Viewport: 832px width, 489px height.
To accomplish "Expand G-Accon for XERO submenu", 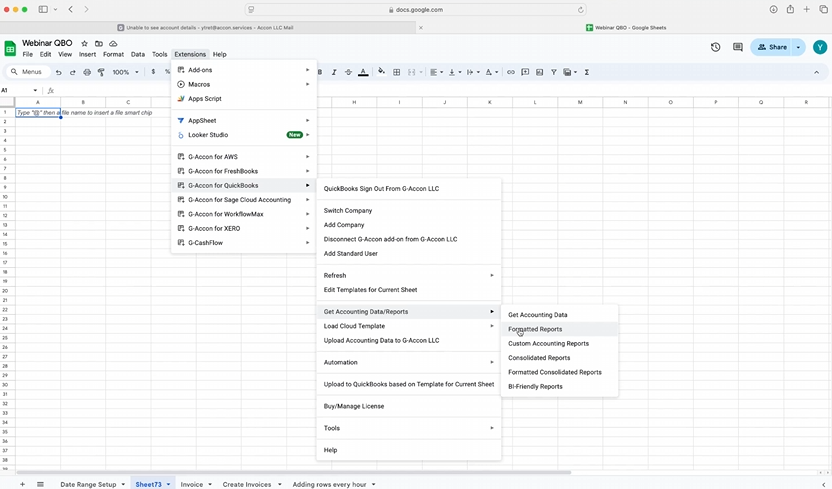I will point(244,229).
